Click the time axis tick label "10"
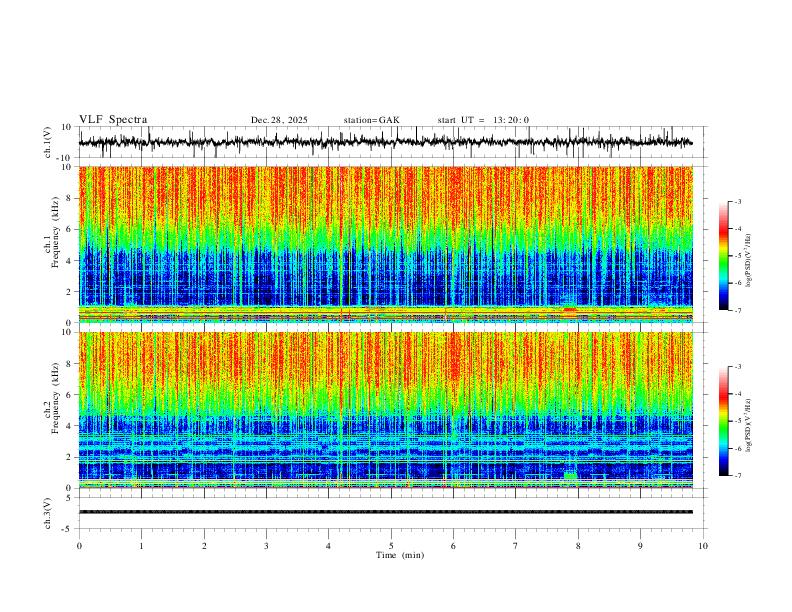792x612 pixels. (x=703, y=546)
